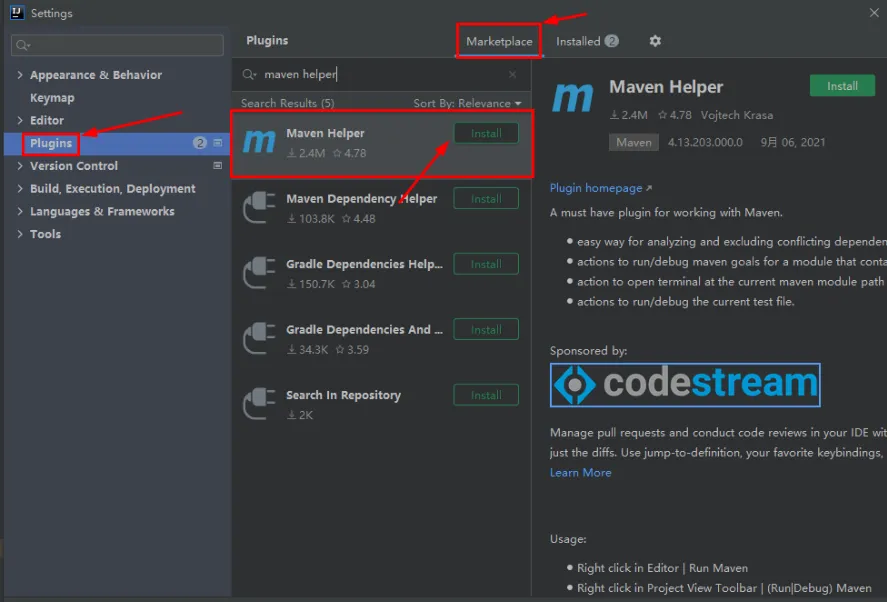Screen dimensions: 887x602
Task: Click the Search In Repository plug icon
Action: [x=259, y=403]
